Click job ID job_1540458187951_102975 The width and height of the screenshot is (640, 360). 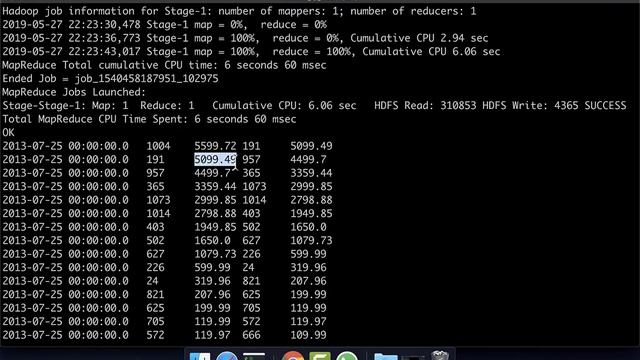(146, 79)
